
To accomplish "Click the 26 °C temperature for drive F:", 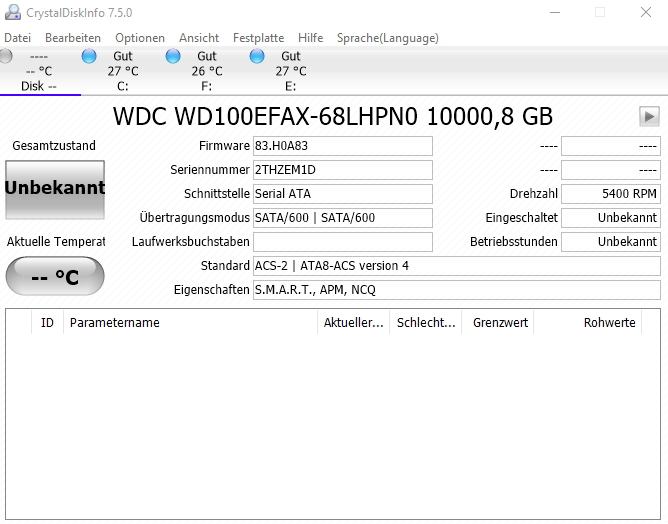I will coord(207,71).
